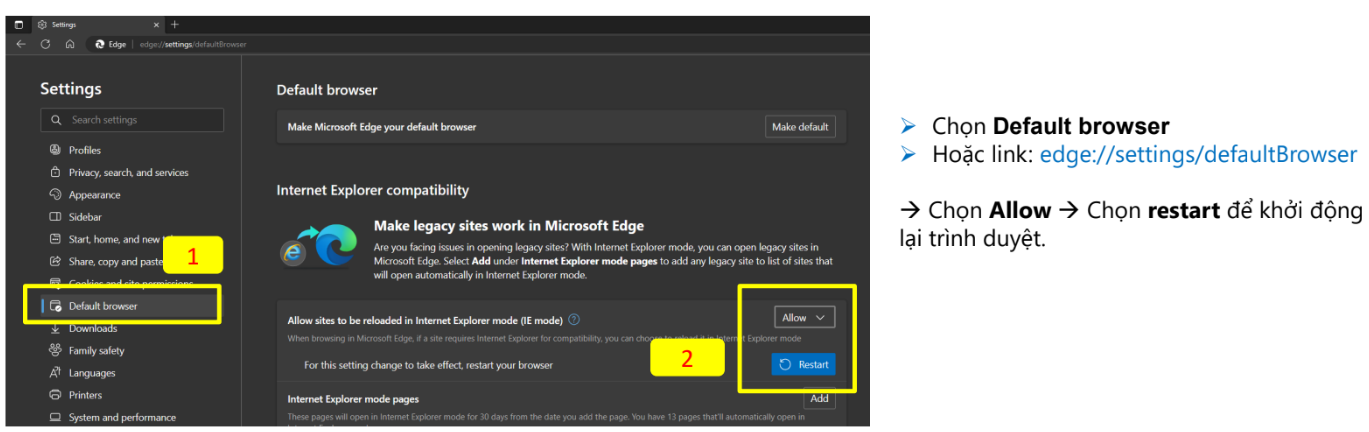Open the Home icon in toolbar
Screen dimensions: 1369x432
[70, 44]
